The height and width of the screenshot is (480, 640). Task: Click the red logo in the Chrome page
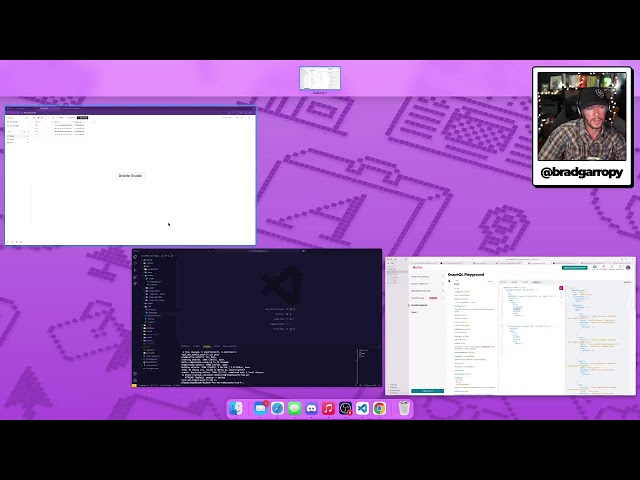tap(417, 268)
